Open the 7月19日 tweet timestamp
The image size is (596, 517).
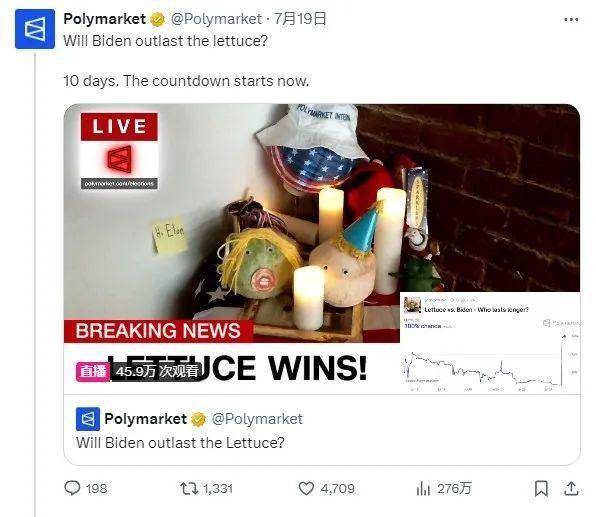(x=300, y=19)
